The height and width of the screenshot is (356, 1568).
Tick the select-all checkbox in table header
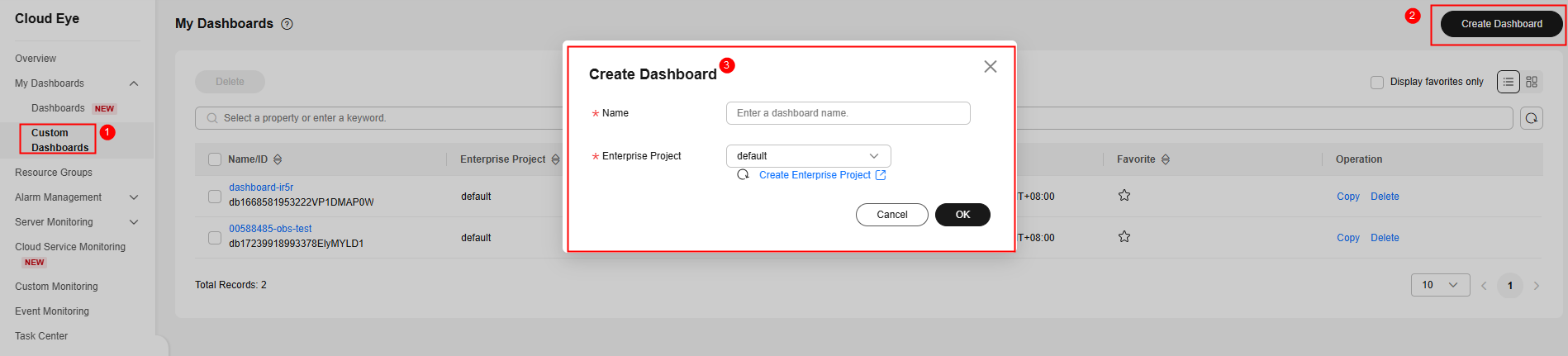coord(215,159)
